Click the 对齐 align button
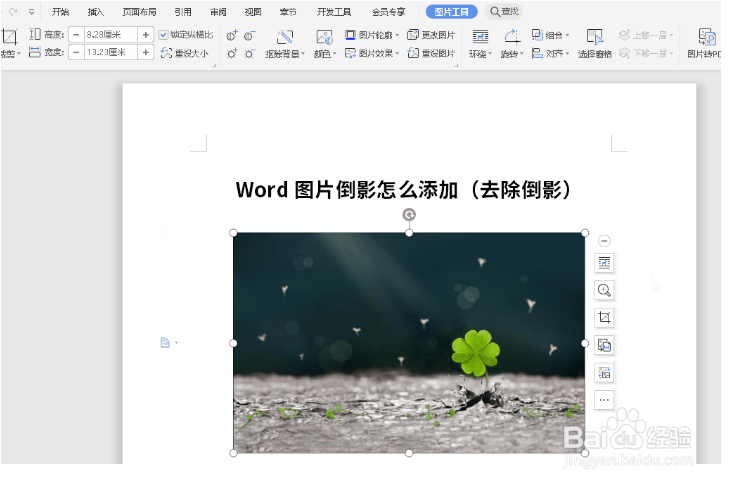The width and height of the screenshot is (734, 486). click(x=550, y=53)
